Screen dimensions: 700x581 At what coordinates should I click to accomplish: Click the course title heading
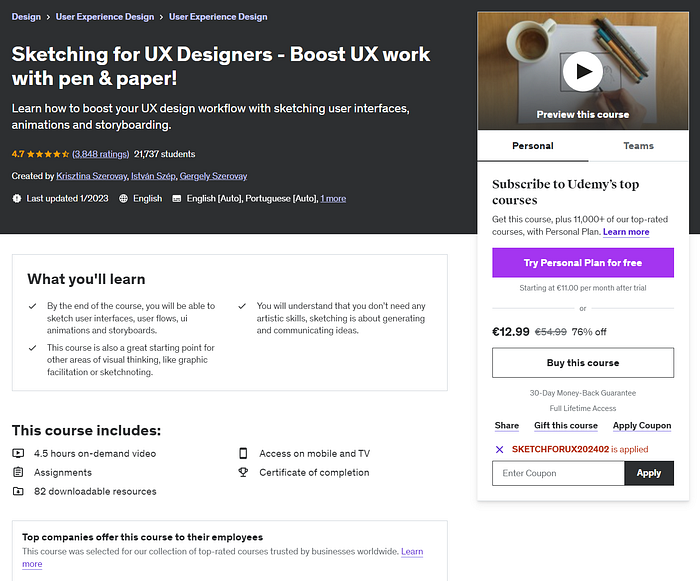coord(221,66)
